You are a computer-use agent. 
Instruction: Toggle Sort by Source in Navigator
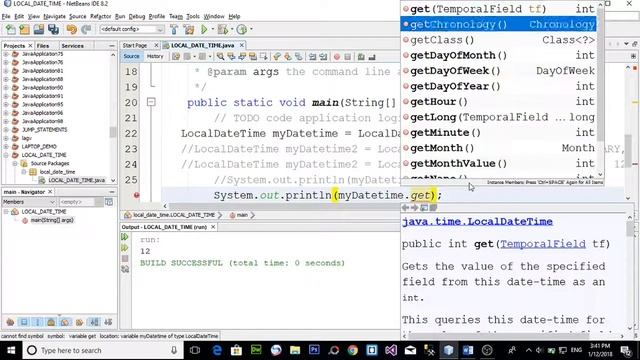point(108,322)
